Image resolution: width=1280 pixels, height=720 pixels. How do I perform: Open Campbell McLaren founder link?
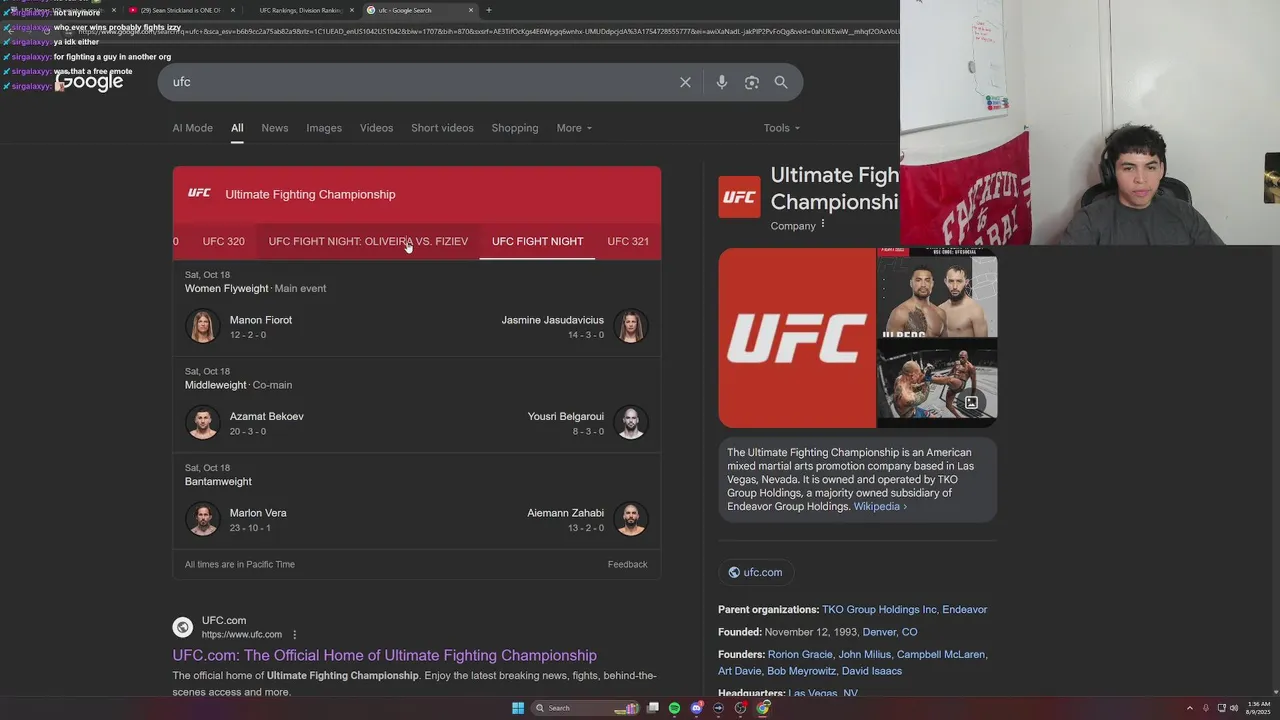pyautogui.click(x=940, y=654)
